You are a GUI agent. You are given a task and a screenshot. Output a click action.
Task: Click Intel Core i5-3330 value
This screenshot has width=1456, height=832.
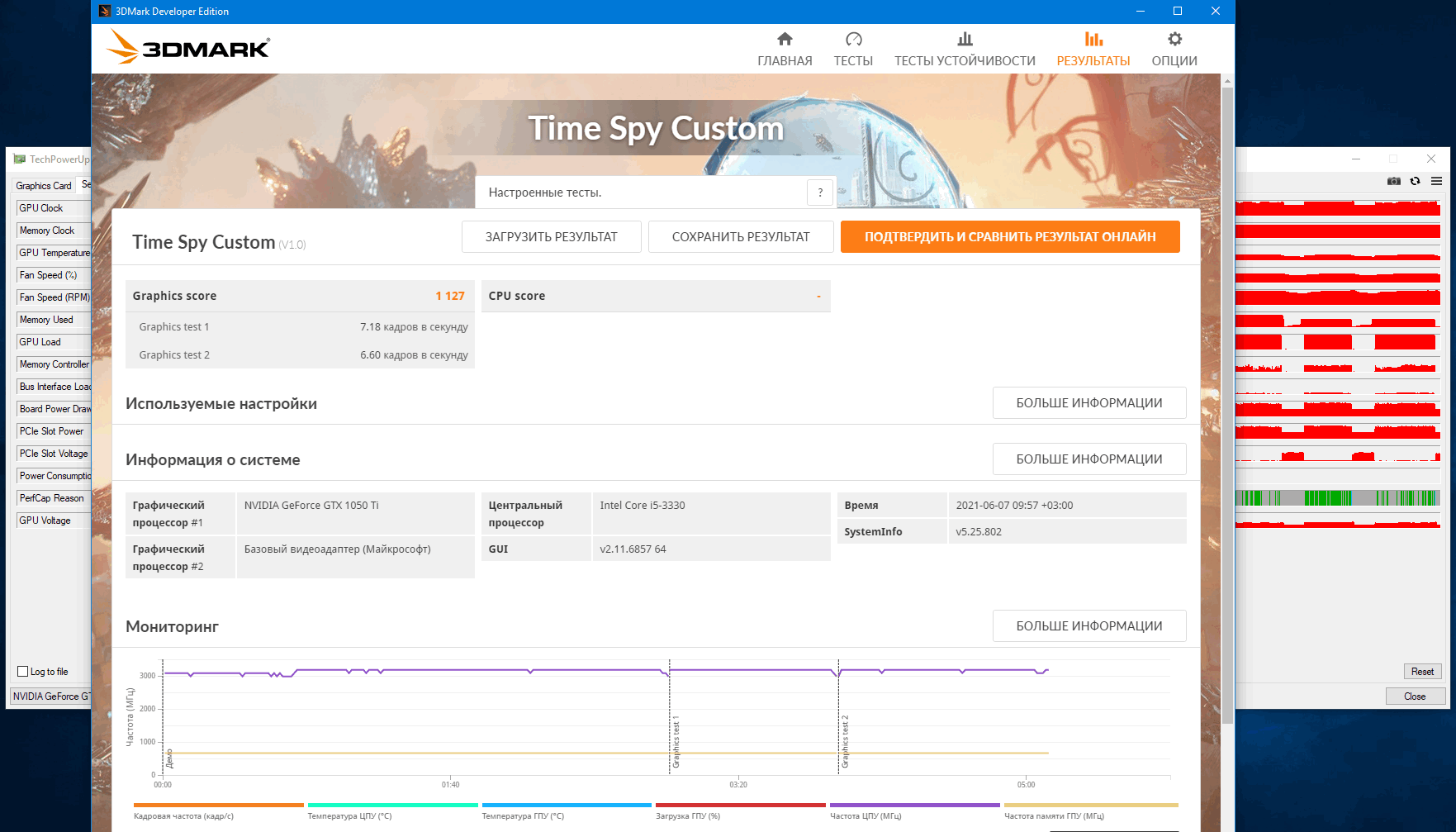643,506
